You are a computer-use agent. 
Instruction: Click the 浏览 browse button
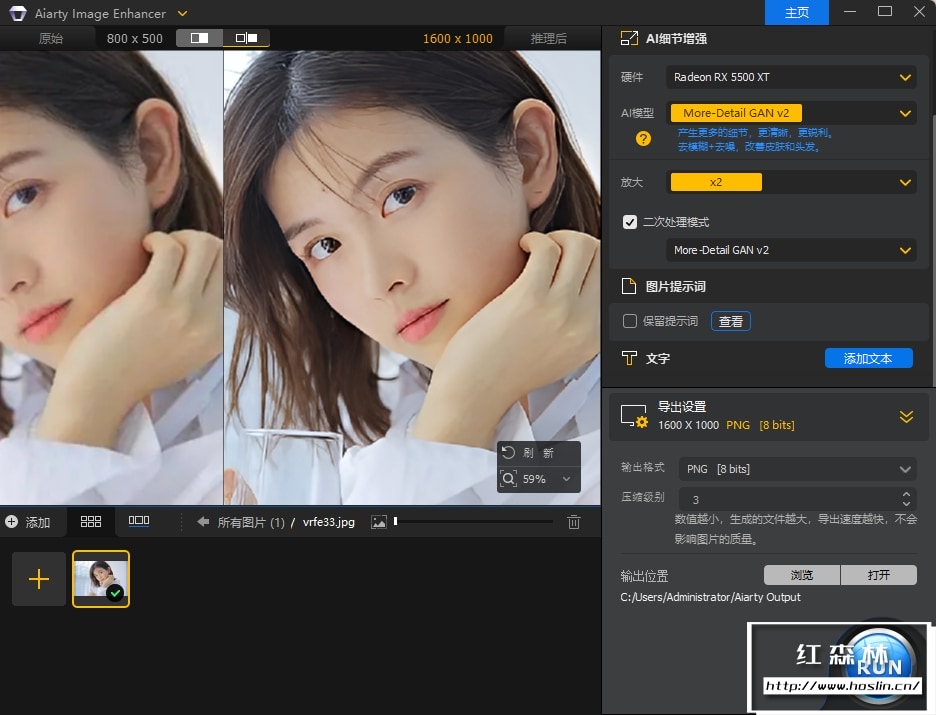click(x=802, y=575)
